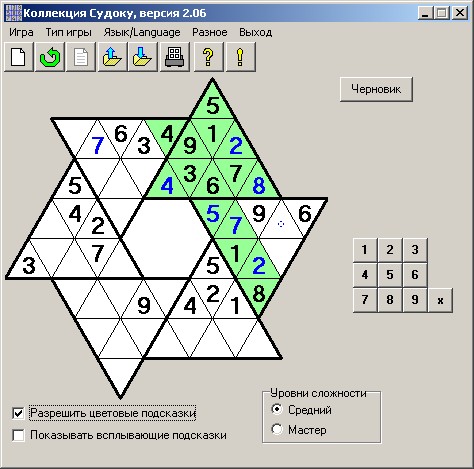This screenshot has height=469, width=474.
Task: Click the grayed-out document icon in toolbar
Action: (81, 57)
